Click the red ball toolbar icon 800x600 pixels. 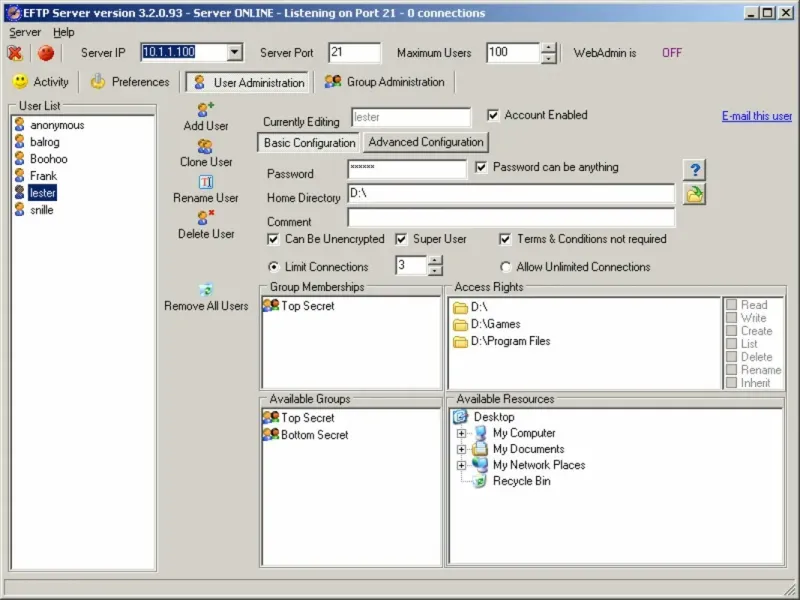tap(46, 53)
